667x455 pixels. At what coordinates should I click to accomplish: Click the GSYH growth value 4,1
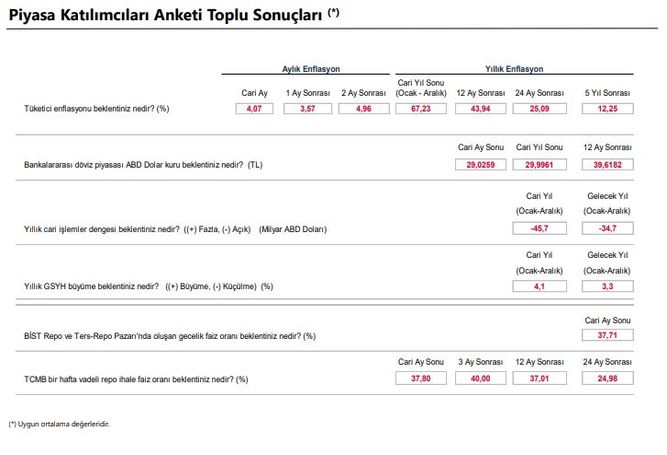pyautogui.click(x=536, y=286)
